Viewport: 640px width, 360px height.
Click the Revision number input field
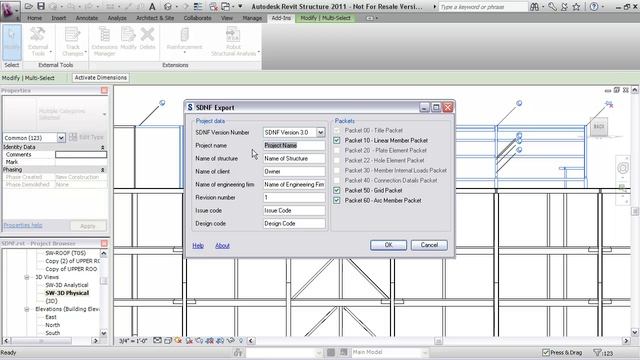coord(294,198)
